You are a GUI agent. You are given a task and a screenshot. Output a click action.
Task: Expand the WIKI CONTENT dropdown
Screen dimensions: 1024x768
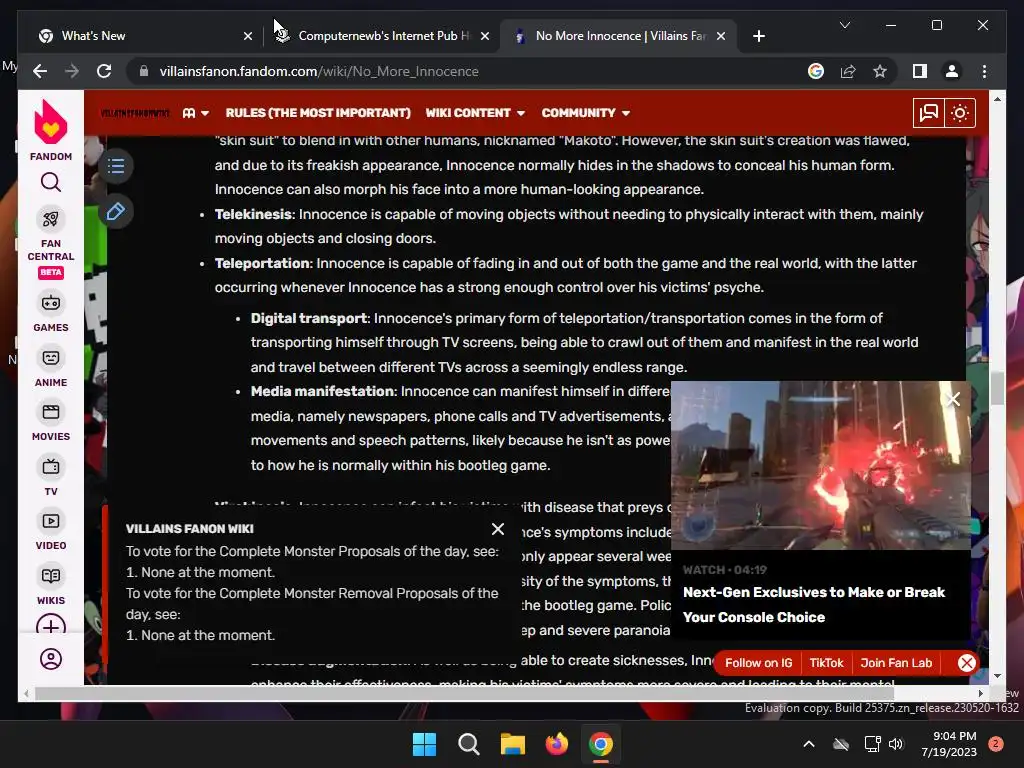[475, 113]
